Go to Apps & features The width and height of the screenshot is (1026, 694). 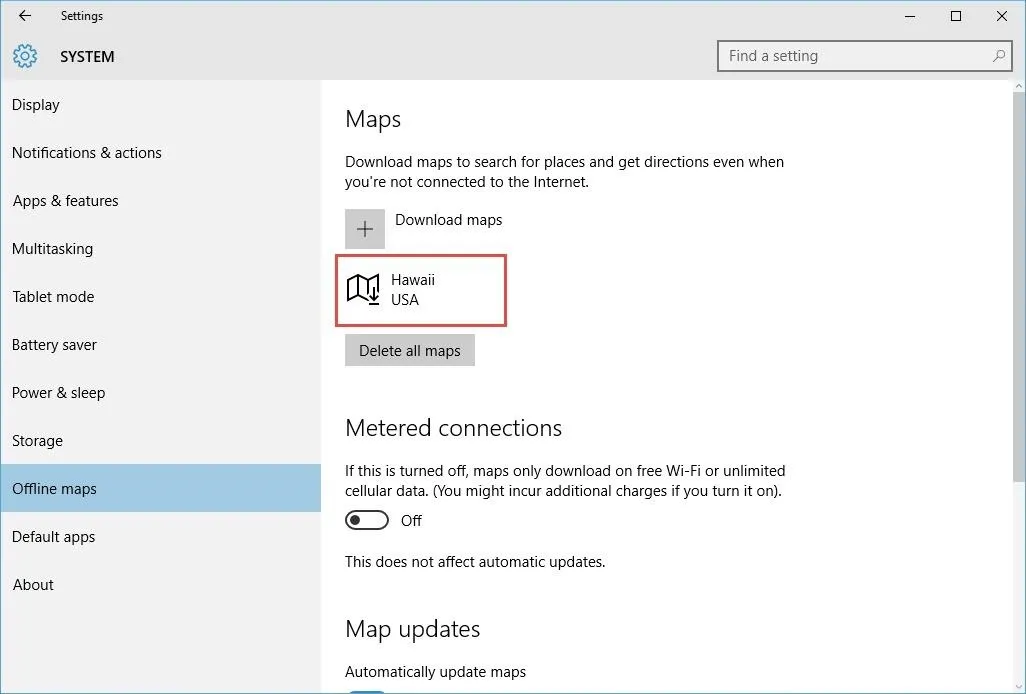(160, 201)
